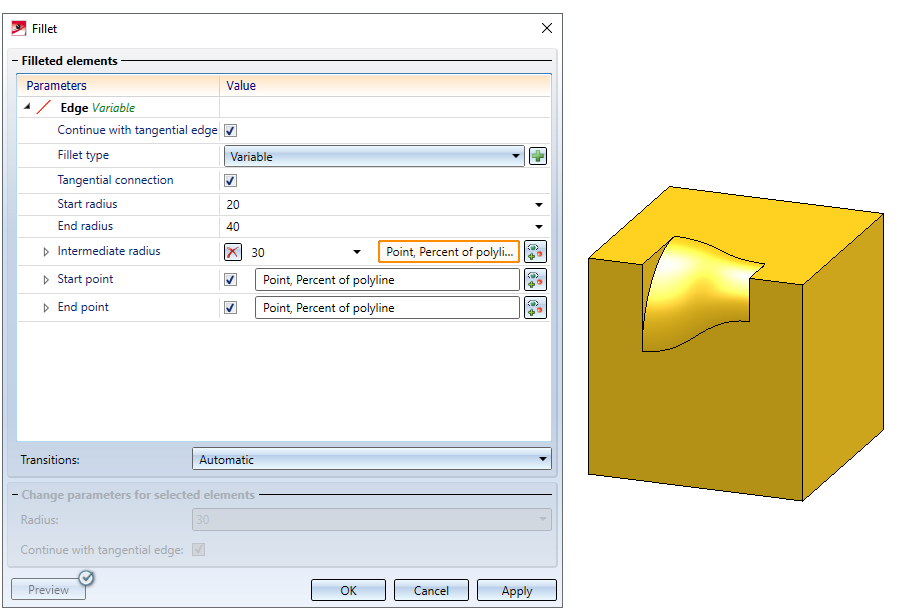
Task: Toggle the End point checkbox
Action: 230,308
